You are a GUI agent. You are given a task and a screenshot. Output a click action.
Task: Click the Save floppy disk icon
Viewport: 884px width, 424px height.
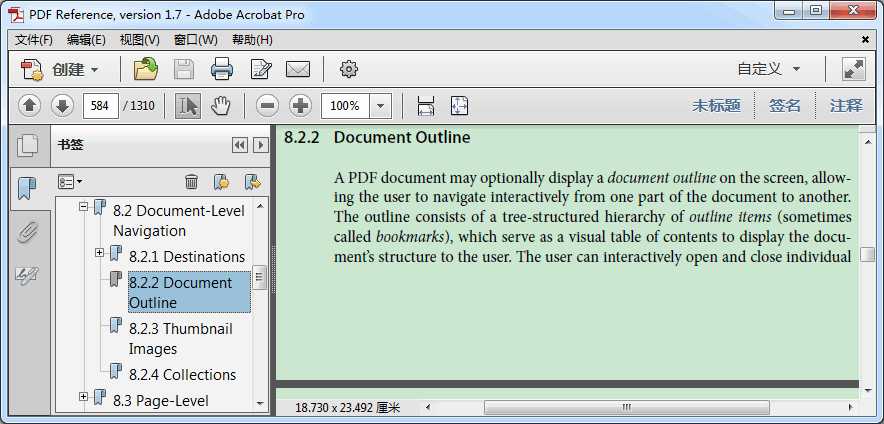(x=184, y=69)
